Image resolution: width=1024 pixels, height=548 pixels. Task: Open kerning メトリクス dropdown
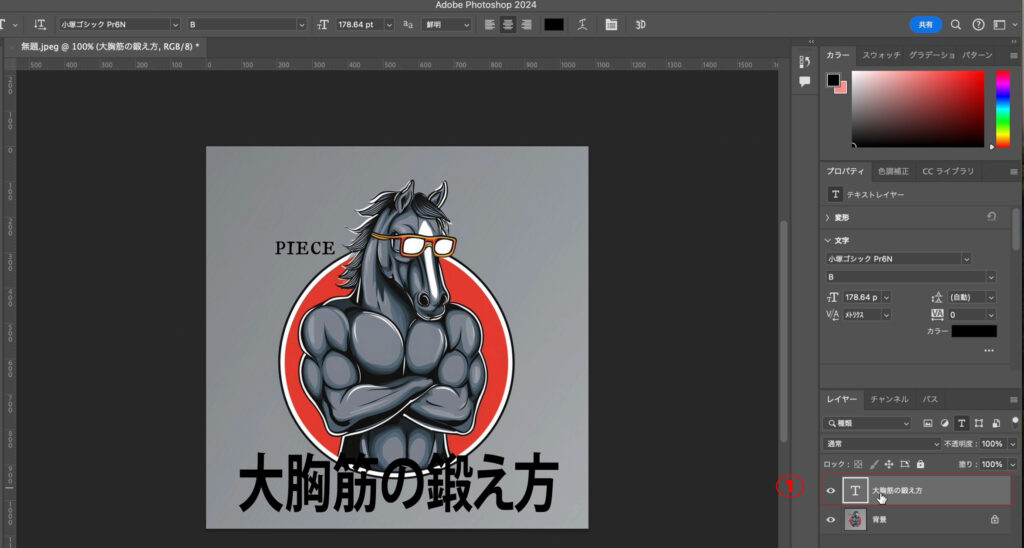(x=886, y=315)
